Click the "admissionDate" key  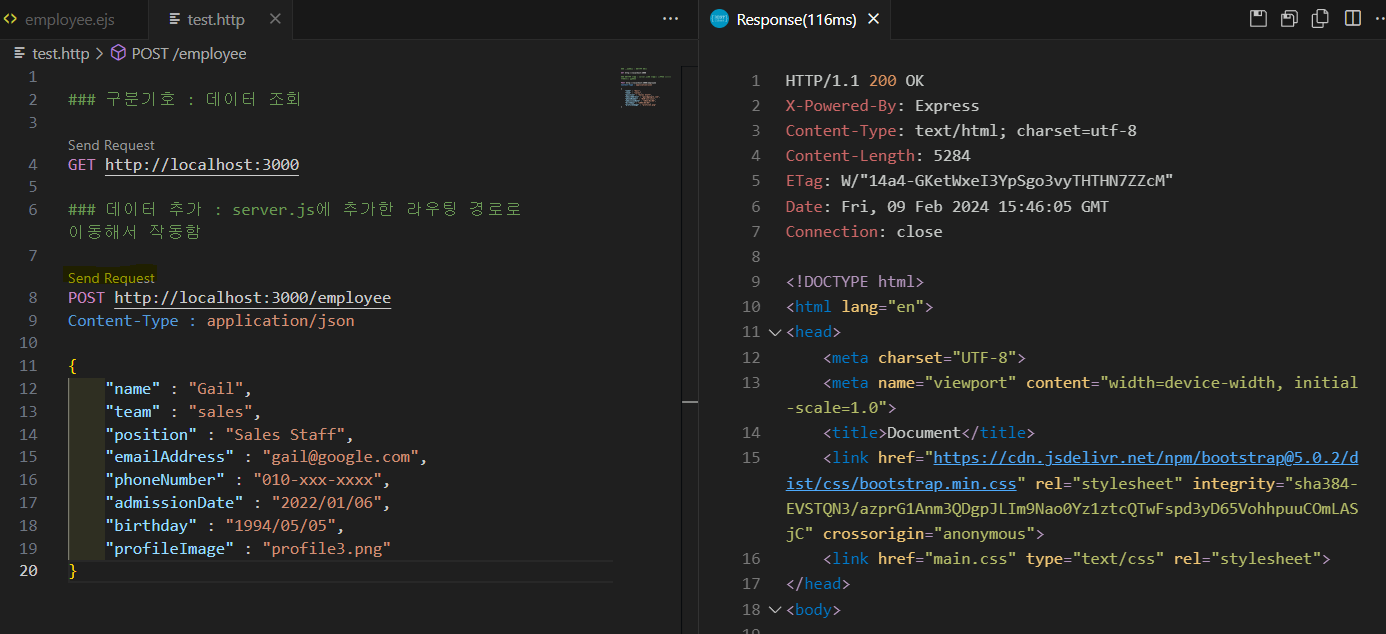click(x=174, y=503)
